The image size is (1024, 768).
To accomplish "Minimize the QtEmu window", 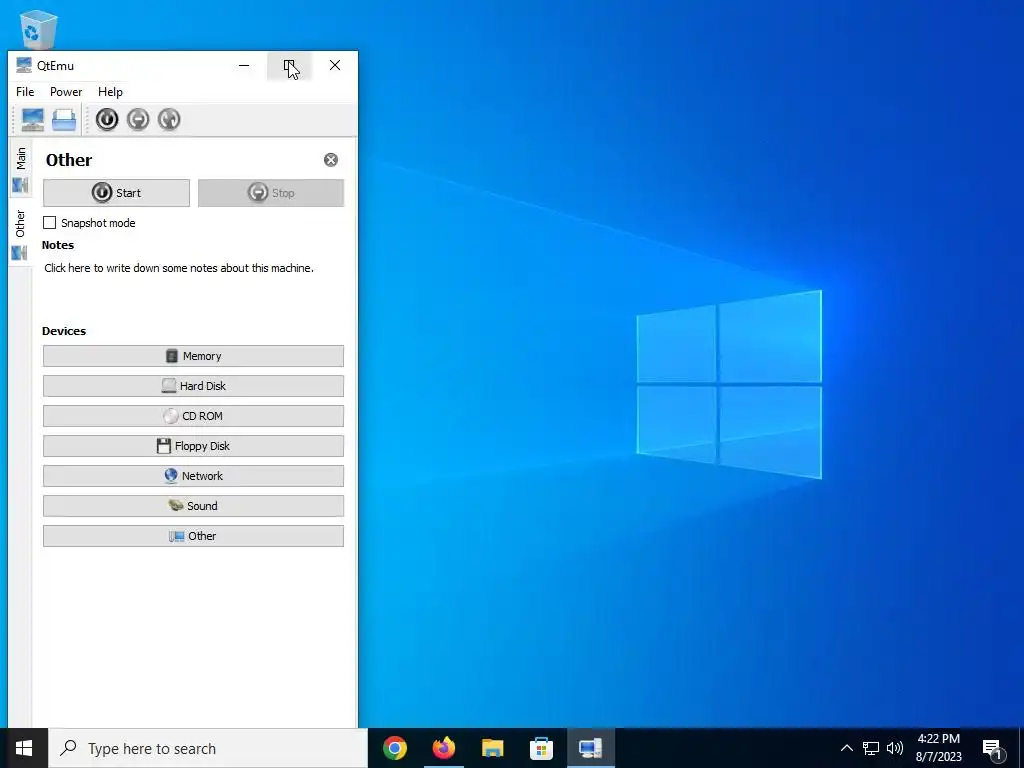I will tap(244, 65).
